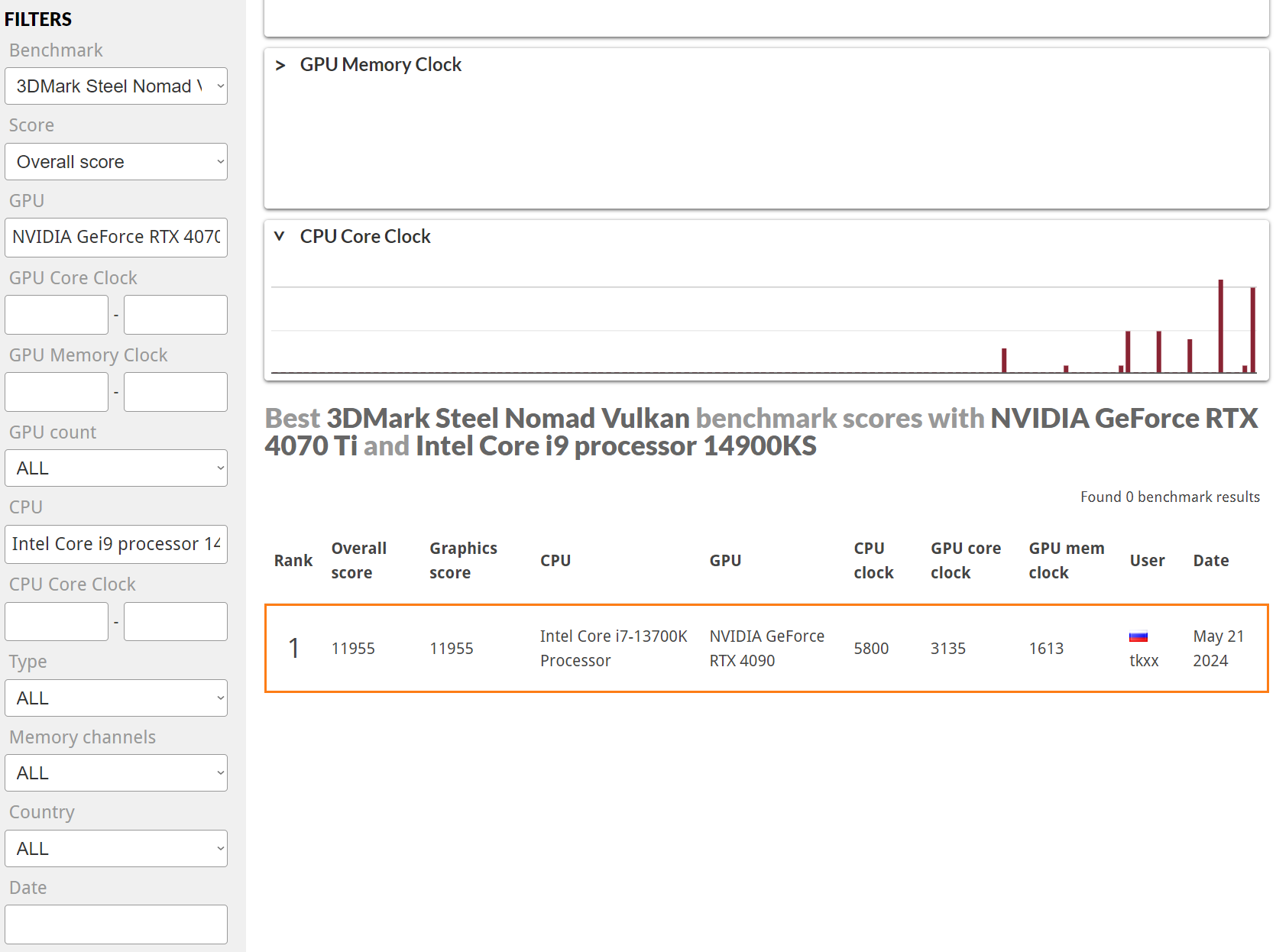Click username tkxx
The width and height of the screenshot is (1276, 952).
1144,661
